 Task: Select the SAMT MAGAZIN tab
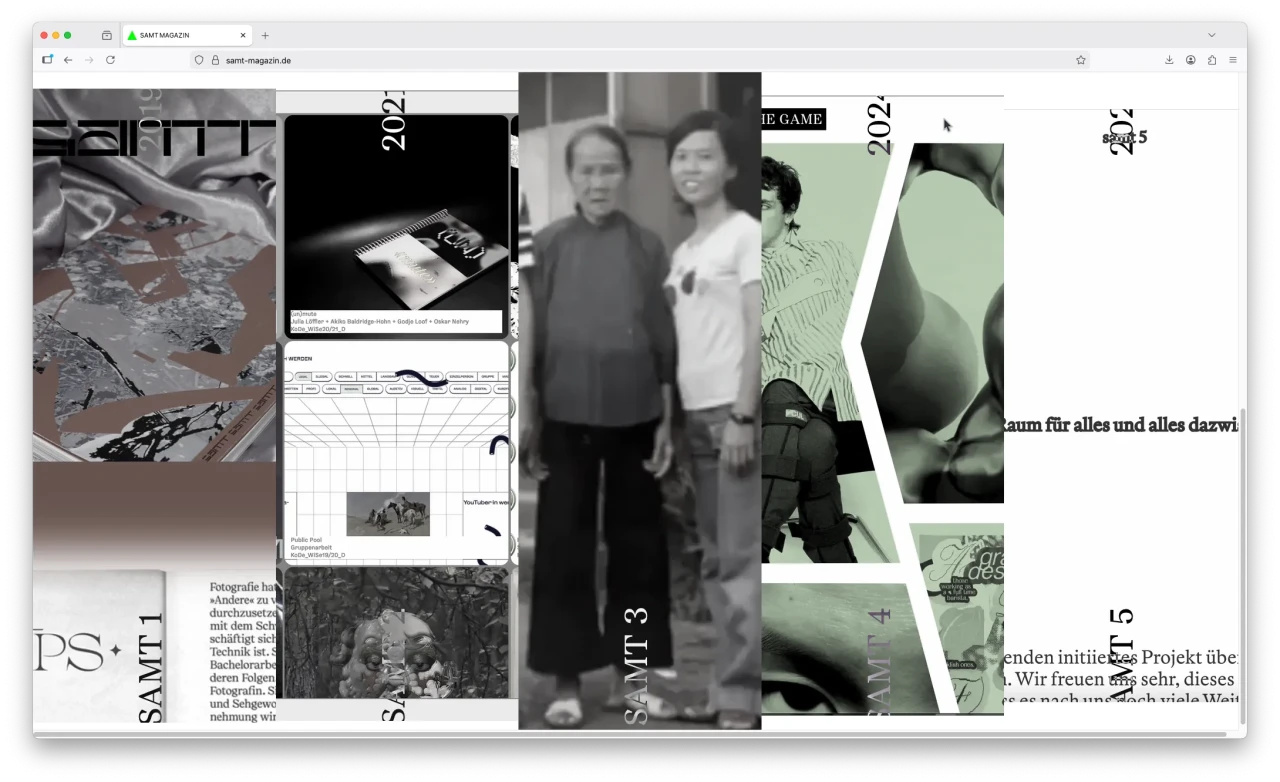(x=180, y=35)
